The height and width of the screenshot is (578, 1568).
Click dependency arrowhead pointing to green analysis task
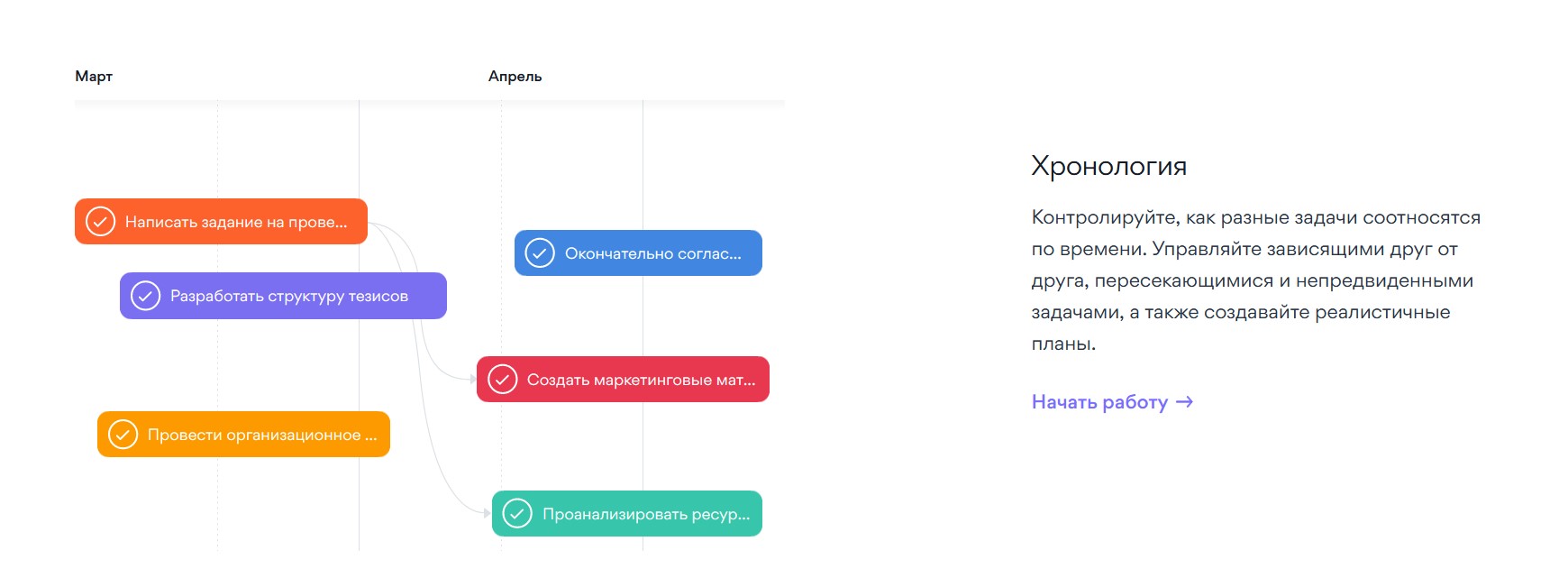[x=488, y=513]
